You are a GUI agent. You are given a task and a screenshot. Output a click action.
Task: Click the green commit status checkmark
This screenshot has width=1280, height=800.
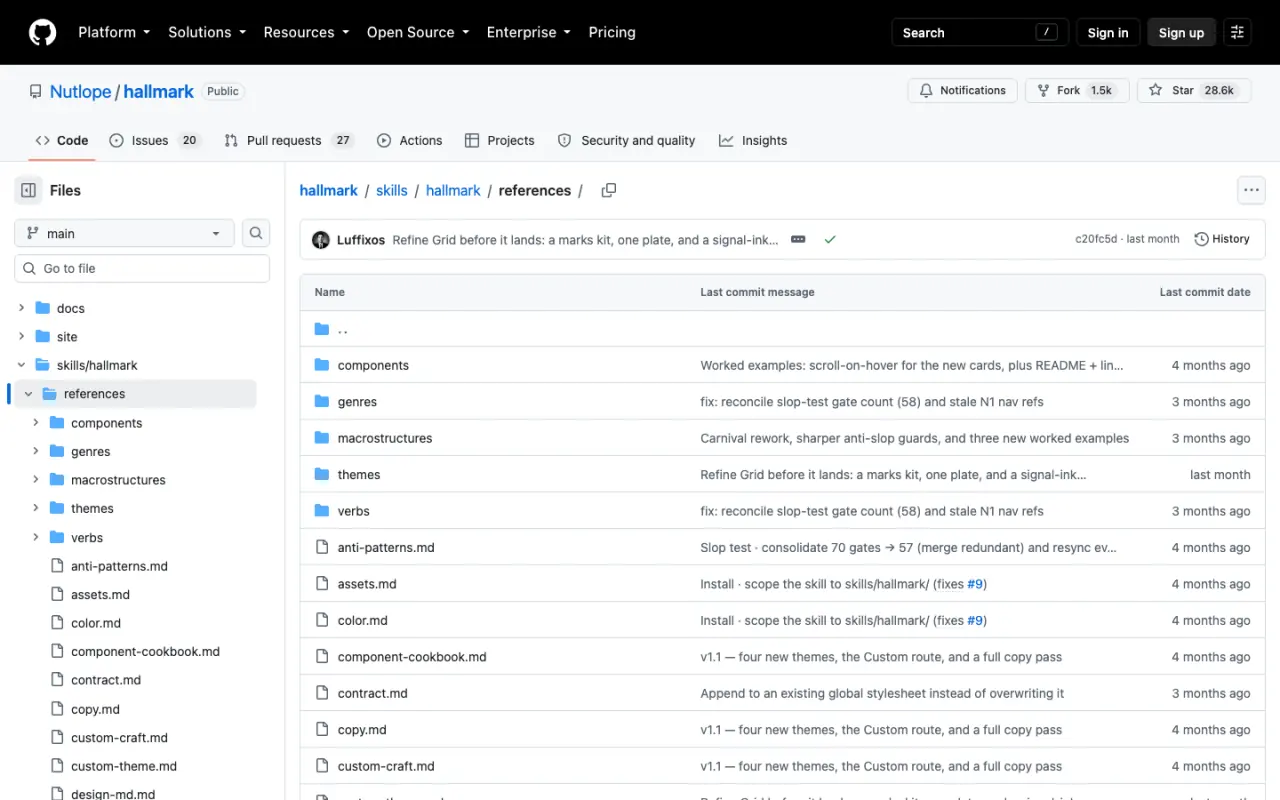point(830,240)
